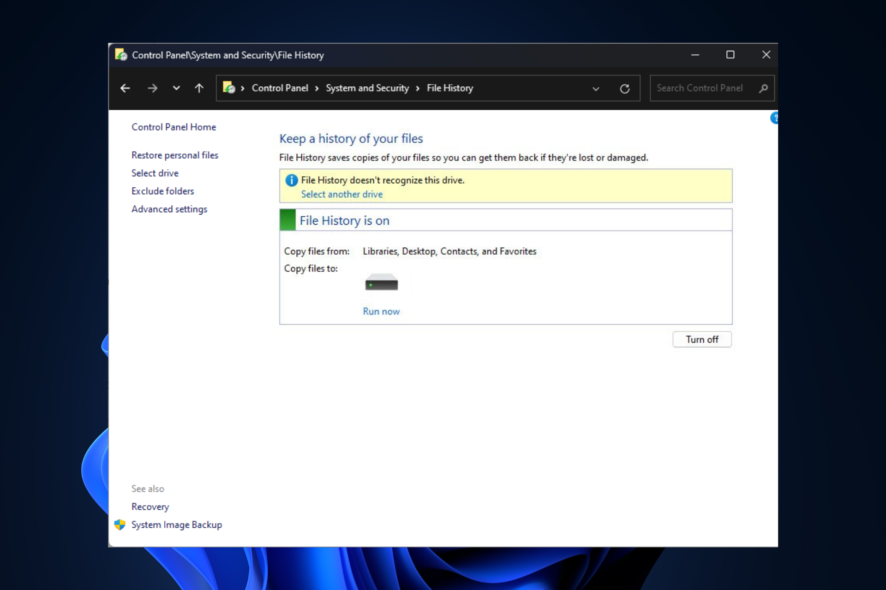Click the green File History status indicator
The width and height of the screenshot is (886, 590).
pos(288,220)
